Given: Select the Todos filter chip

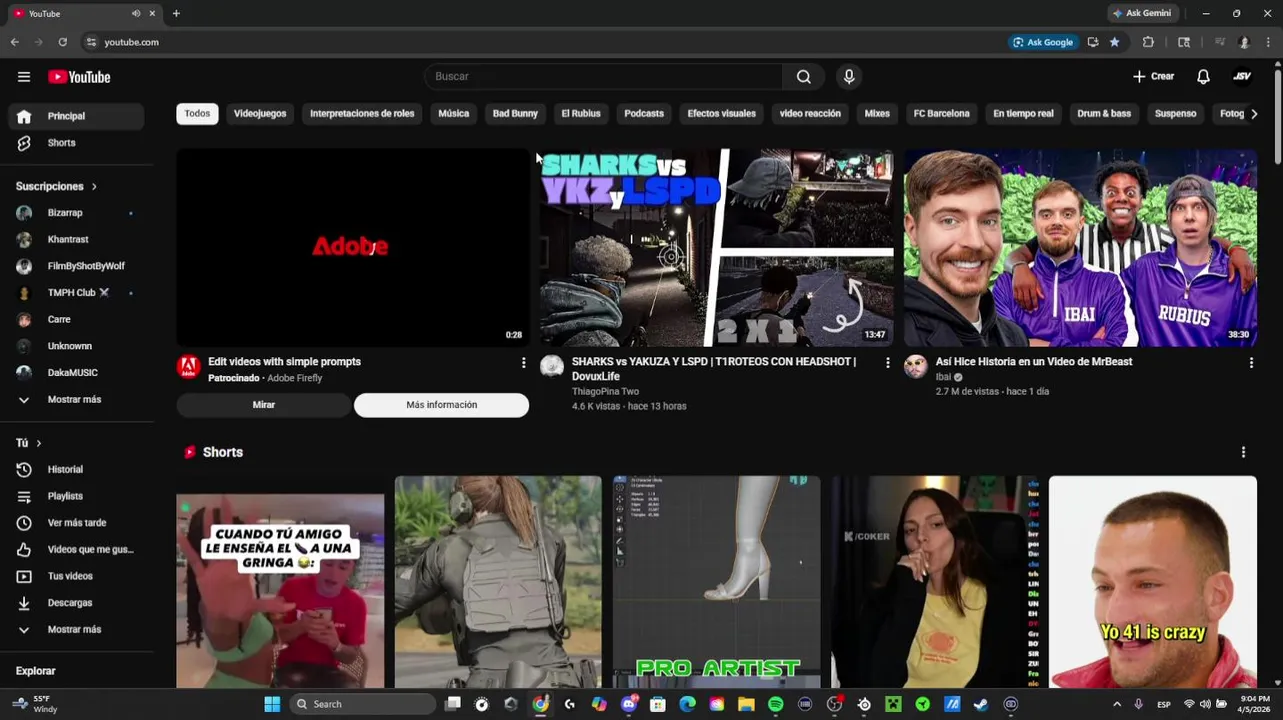Looking at the screenshot, I should (x=197, y=114).
